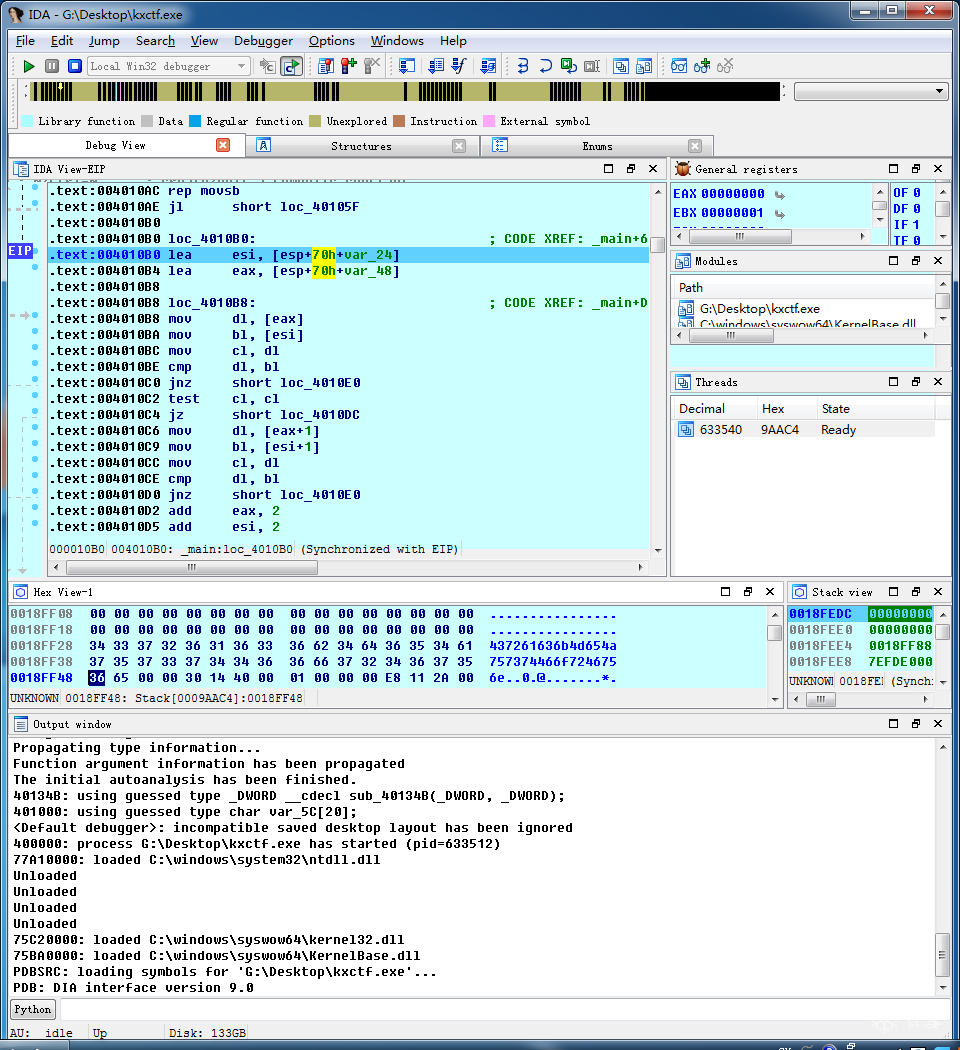Click the delete watch glasses icon
This screenshot has width=960, height=1050.
[x=725, y=66]
